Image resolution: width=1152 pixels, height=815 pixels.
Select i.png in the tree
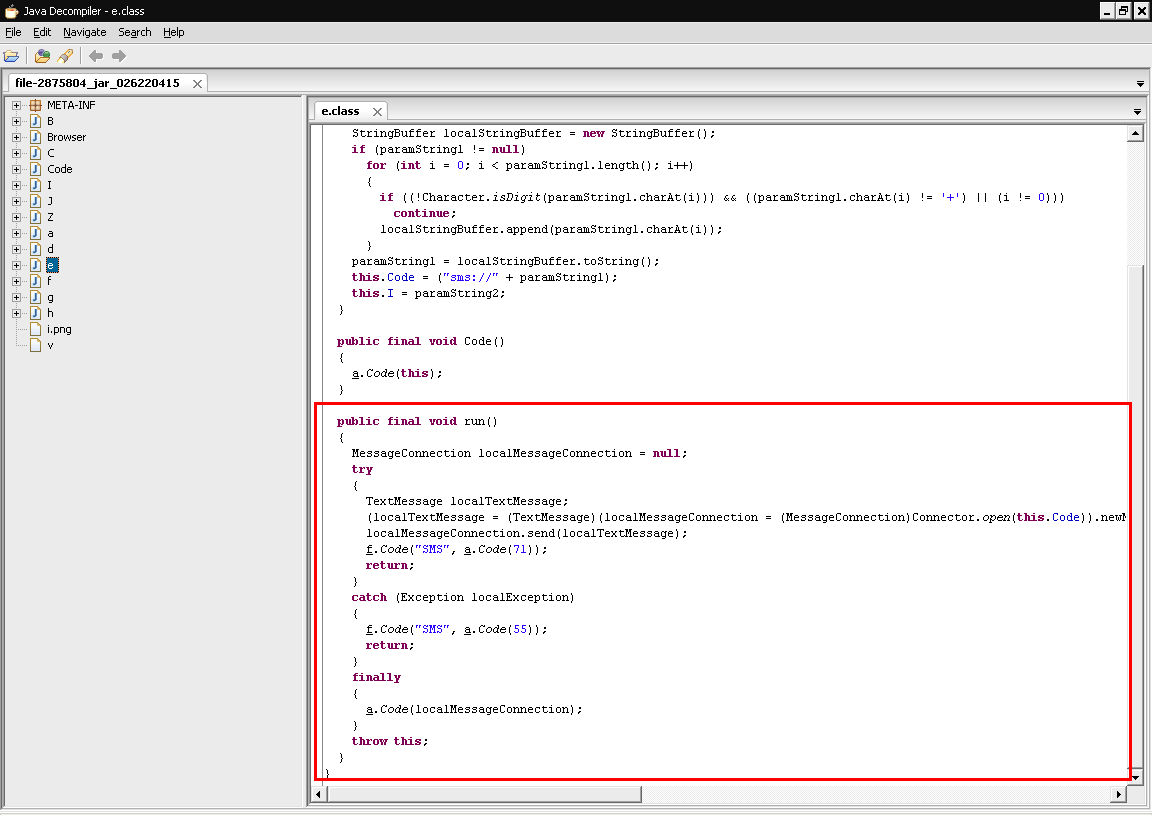tap(59, 329)
